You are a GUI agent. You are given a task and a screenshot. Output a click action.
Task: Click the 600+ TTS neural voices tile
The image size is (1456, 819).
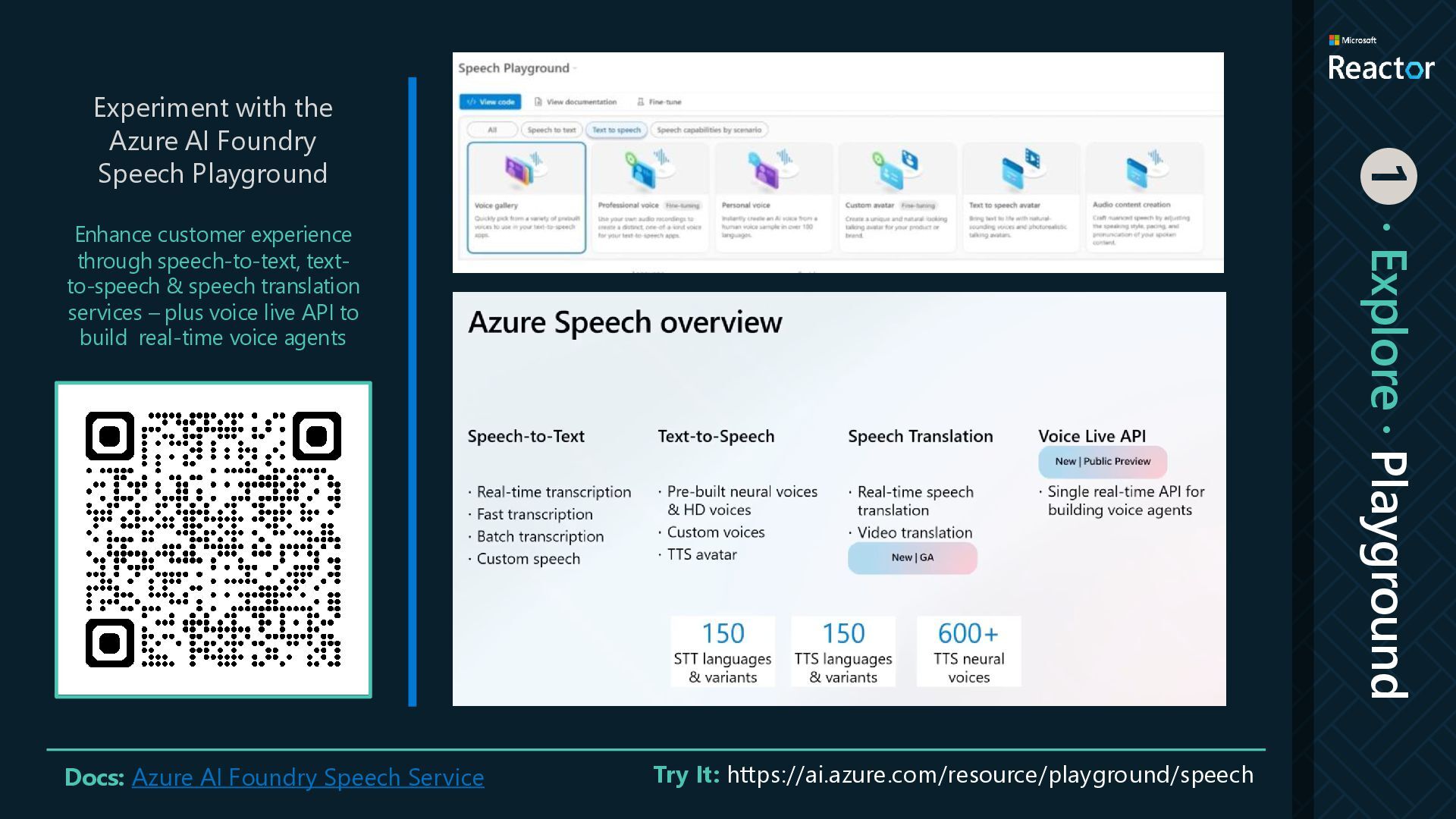point(968,651)
